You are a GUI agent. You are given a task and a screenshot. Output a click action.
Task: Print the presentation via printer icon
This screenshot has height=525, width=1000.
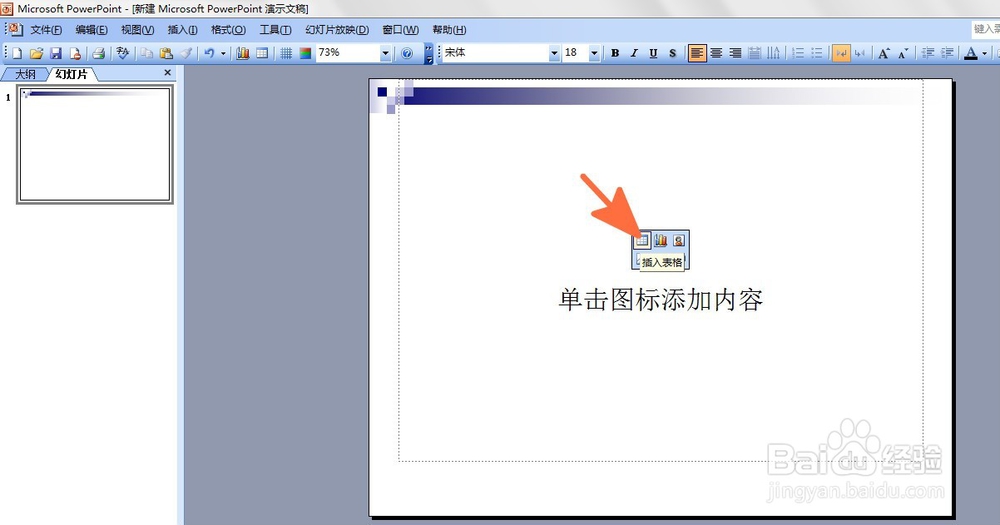98,53
